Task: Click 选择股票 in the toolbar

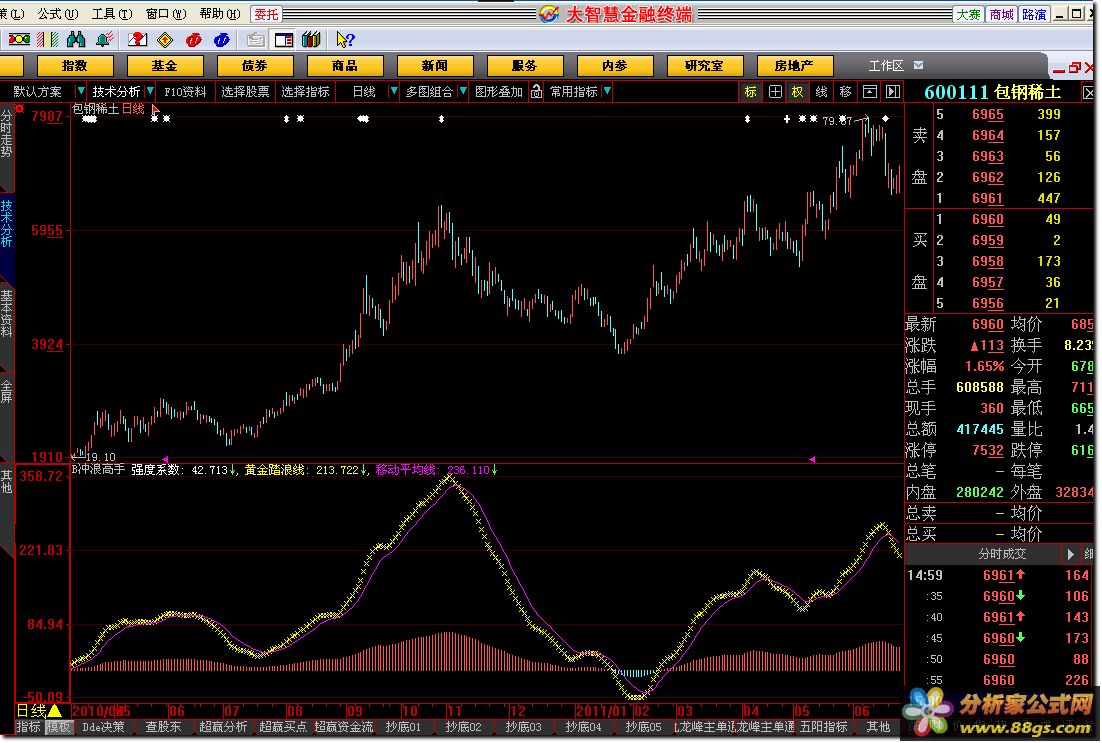Action: (x=245, y=91)
